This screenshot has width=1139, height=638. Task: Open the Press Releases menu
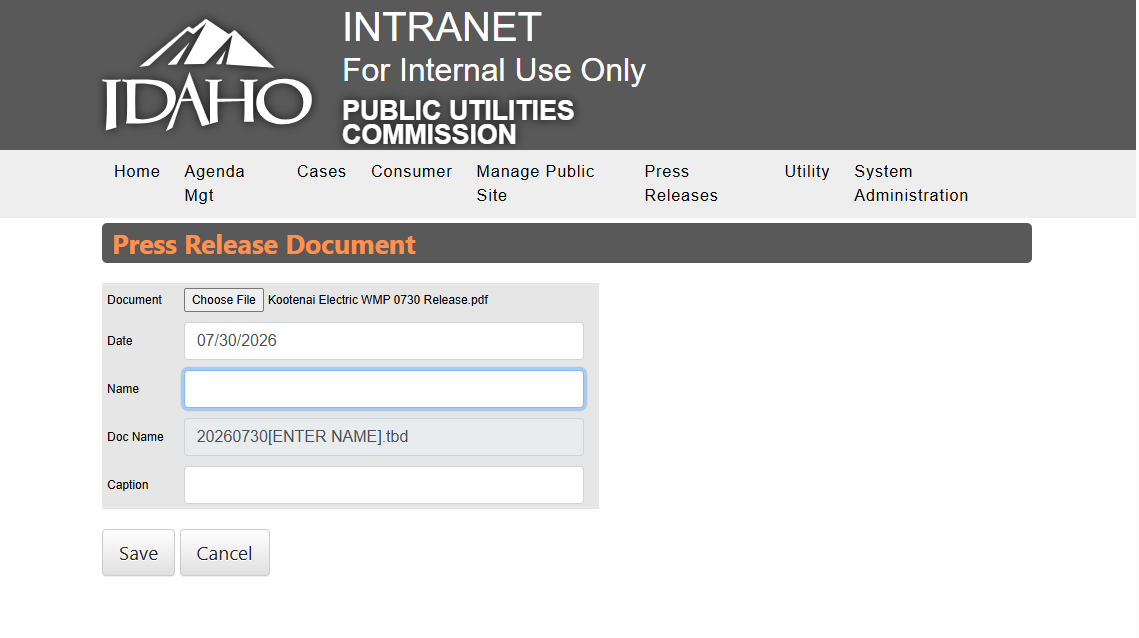[x=681, y=183]
